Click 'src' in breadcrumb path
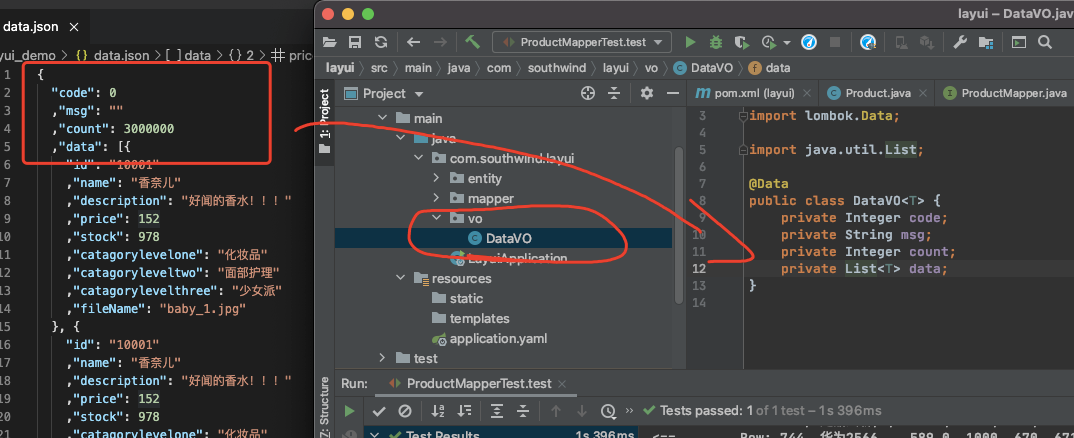The height and width of the screenshot is (438, 1074). (379, 68)
